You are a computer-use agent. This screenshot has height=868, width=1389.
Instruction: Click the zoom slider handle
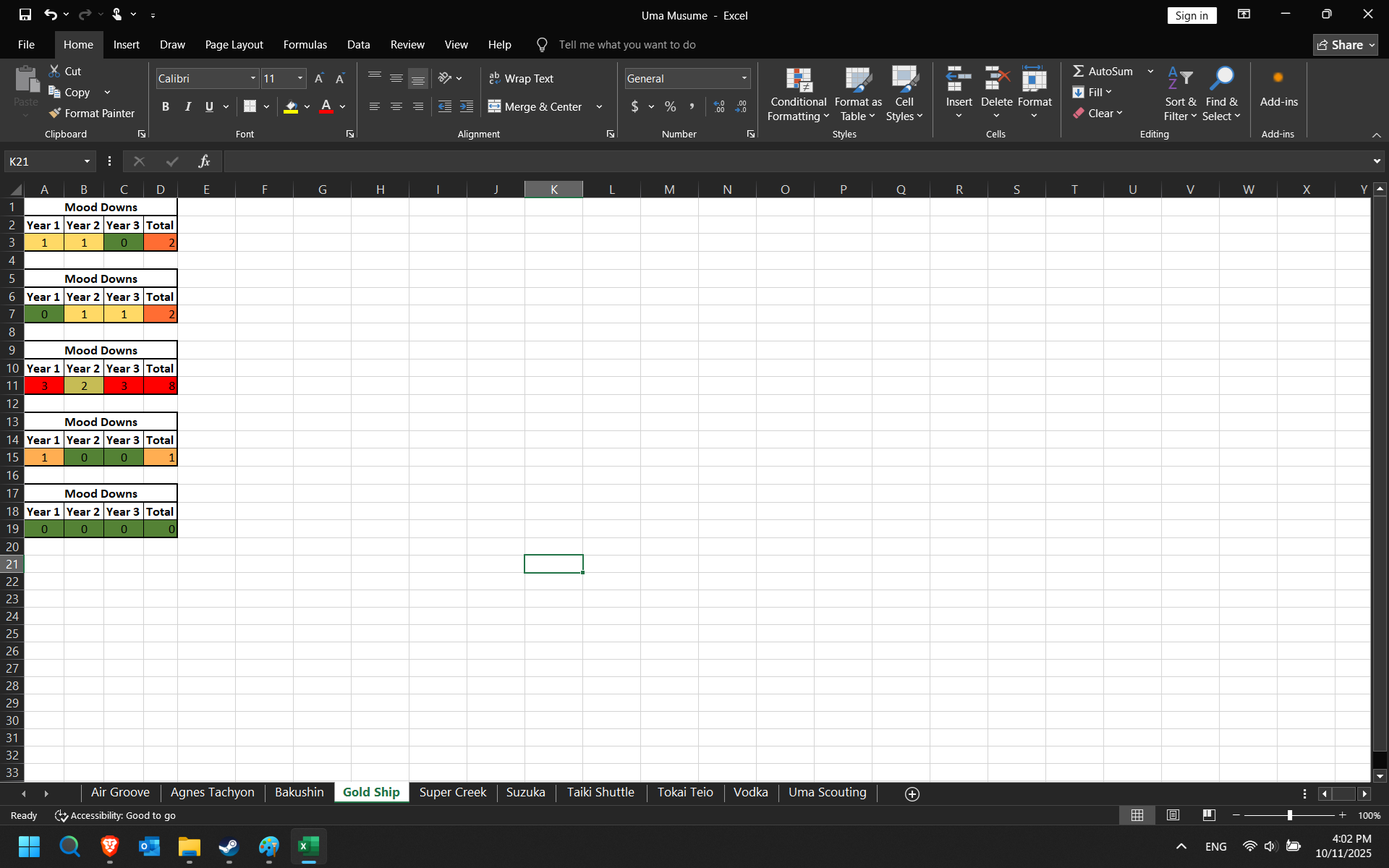coord(1290,815)
